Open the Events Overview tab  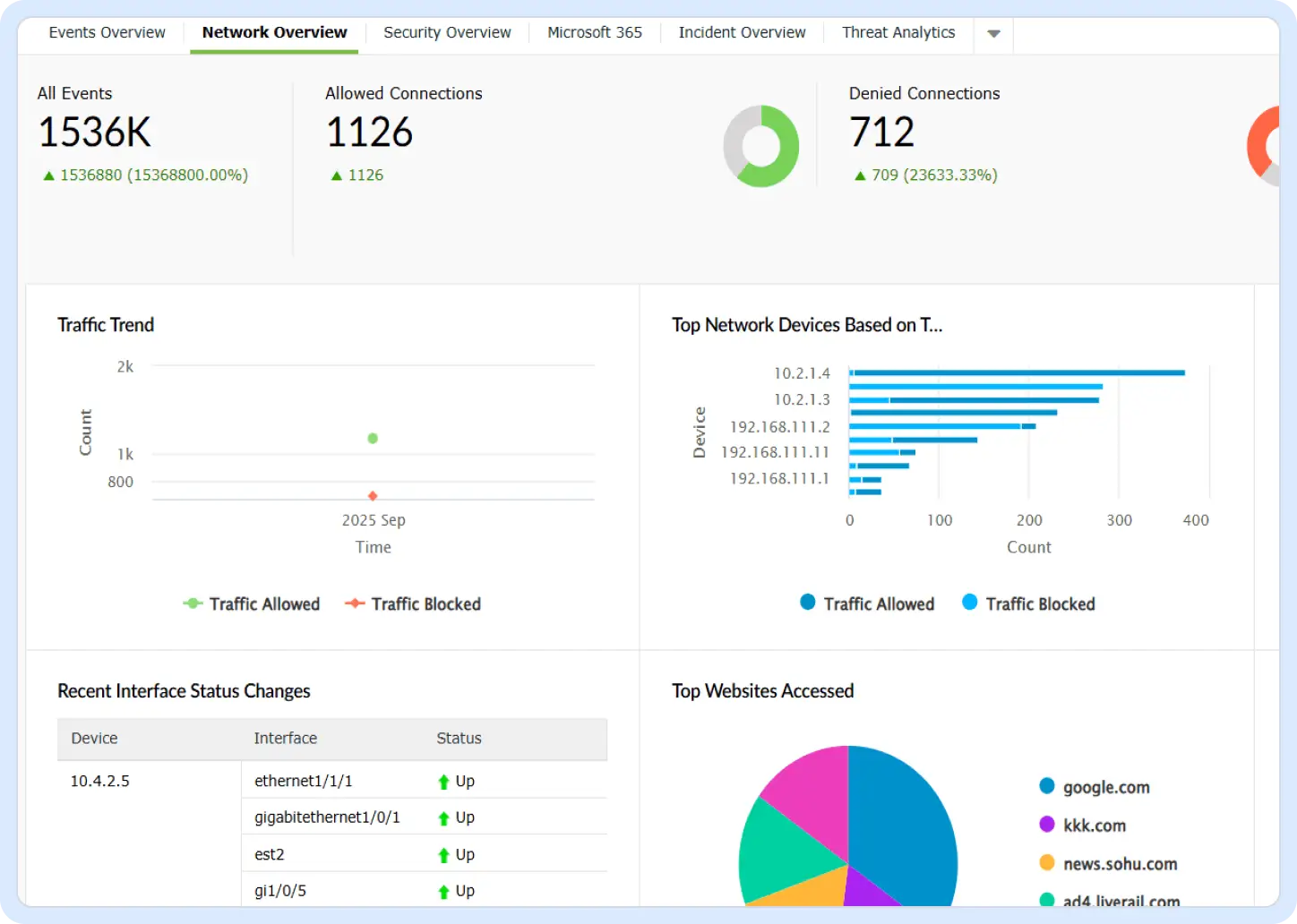(x=107, y=32)
